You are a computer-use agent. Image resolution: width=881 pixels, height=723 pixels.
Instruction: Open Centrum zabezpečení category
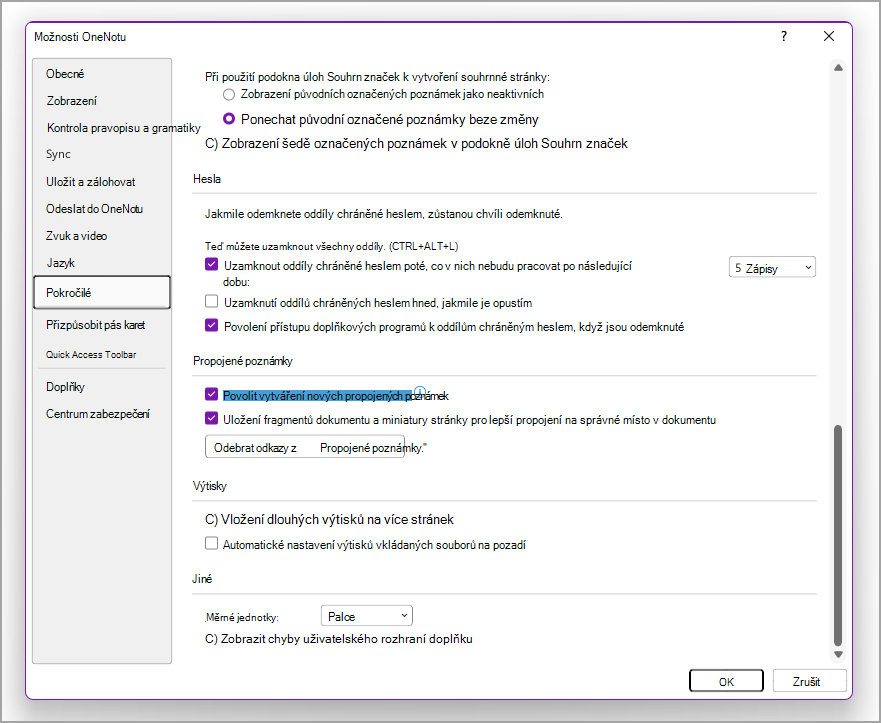98,414
